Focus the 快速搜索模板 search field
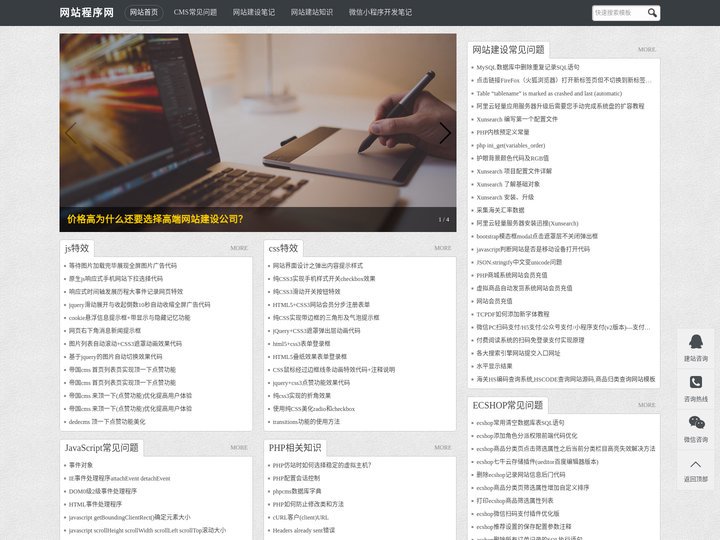This screenshot has height=540, width=720. [x=619, y=12]
